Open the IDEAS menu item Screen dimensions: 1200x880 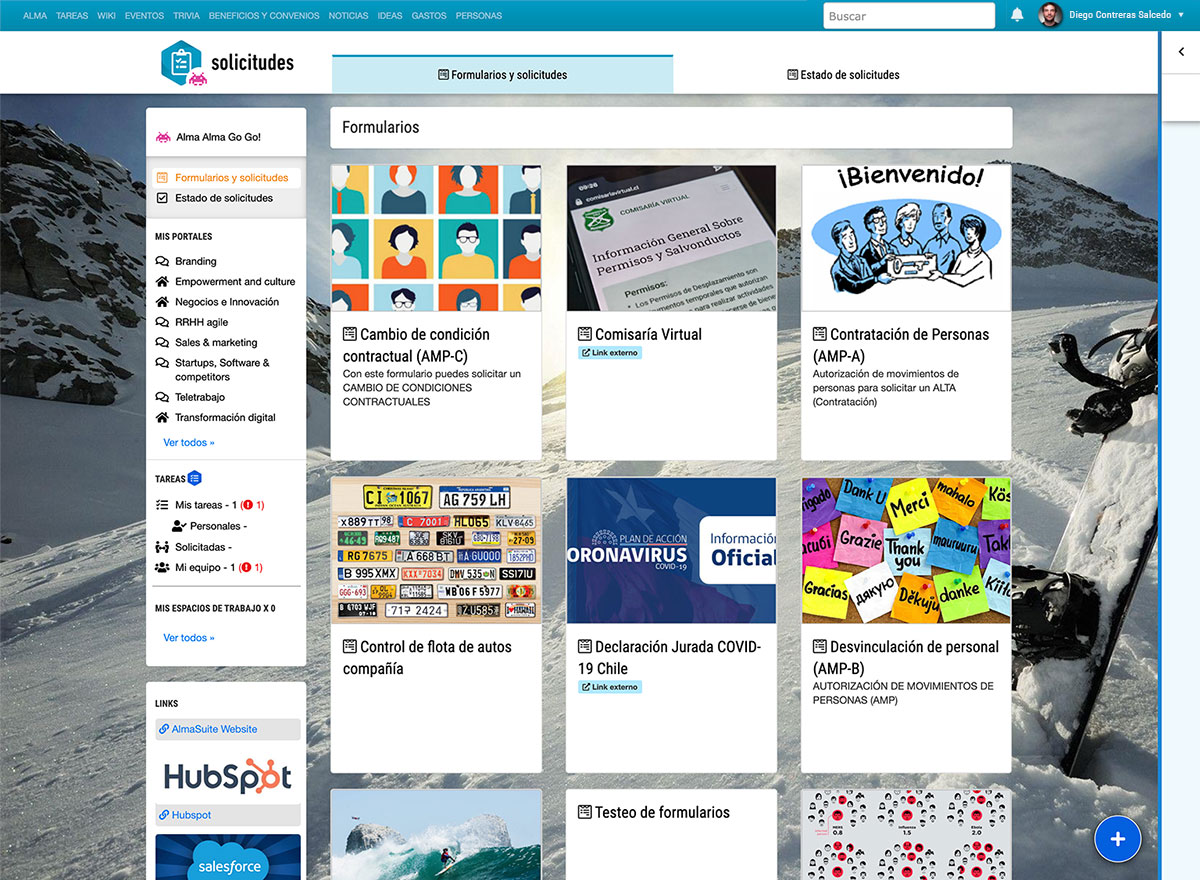tap(390, 16)
